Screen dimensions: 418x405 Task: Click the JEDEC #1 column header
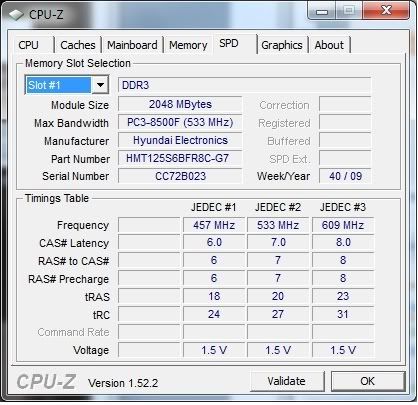point(214,207)
